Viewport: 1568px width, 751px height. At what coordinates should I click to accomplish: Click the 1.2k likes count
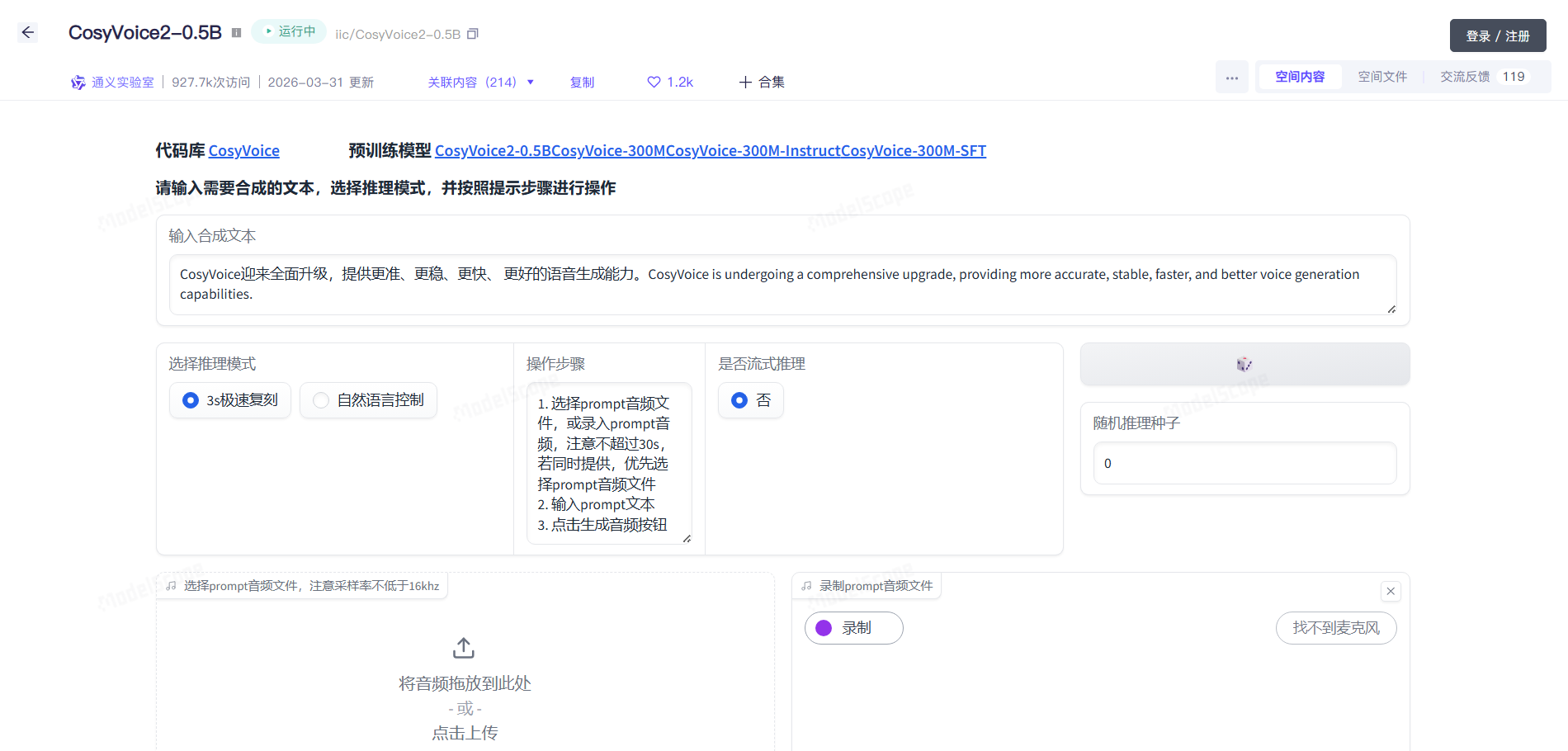[x=680, y=83]
